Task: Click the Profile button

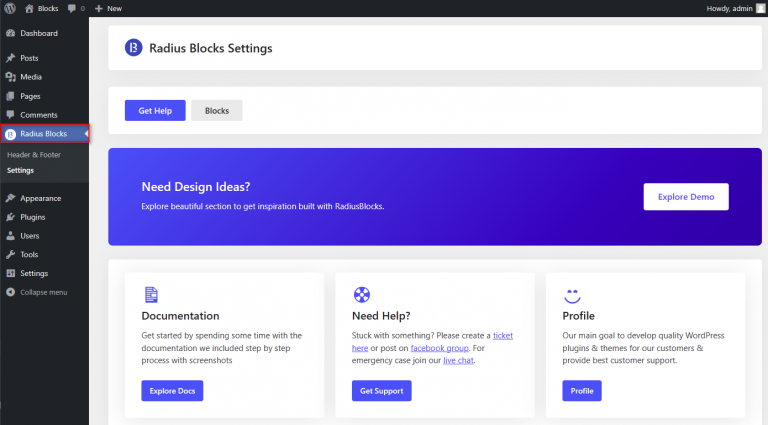Action: click(x=582, y=391)
